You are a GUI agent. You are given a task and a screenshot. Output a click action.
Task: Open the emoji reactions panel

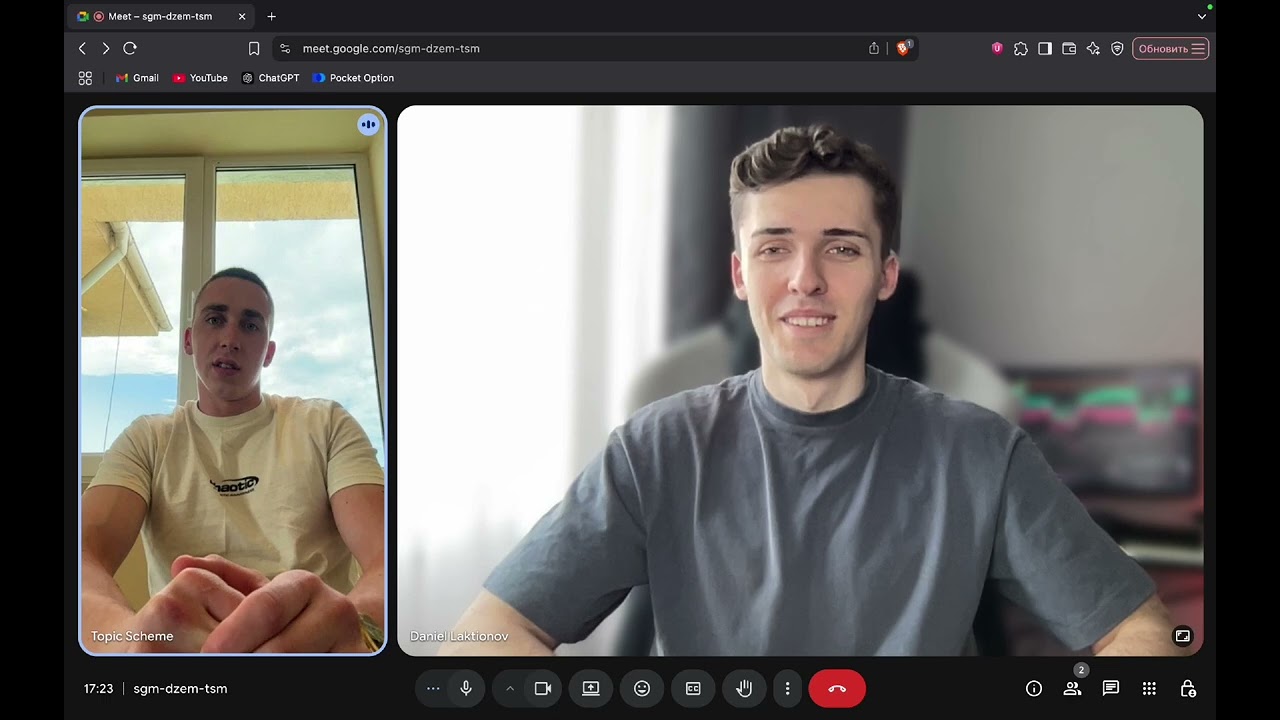[x=642, y=688]
